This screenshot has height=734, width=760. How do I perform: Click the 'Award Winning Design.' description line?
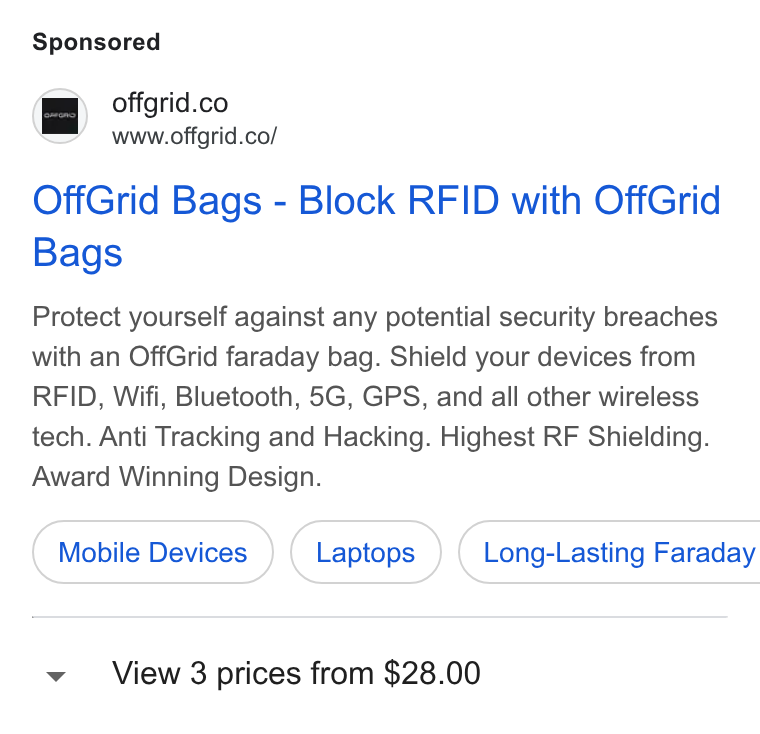[x=177, y=477]
